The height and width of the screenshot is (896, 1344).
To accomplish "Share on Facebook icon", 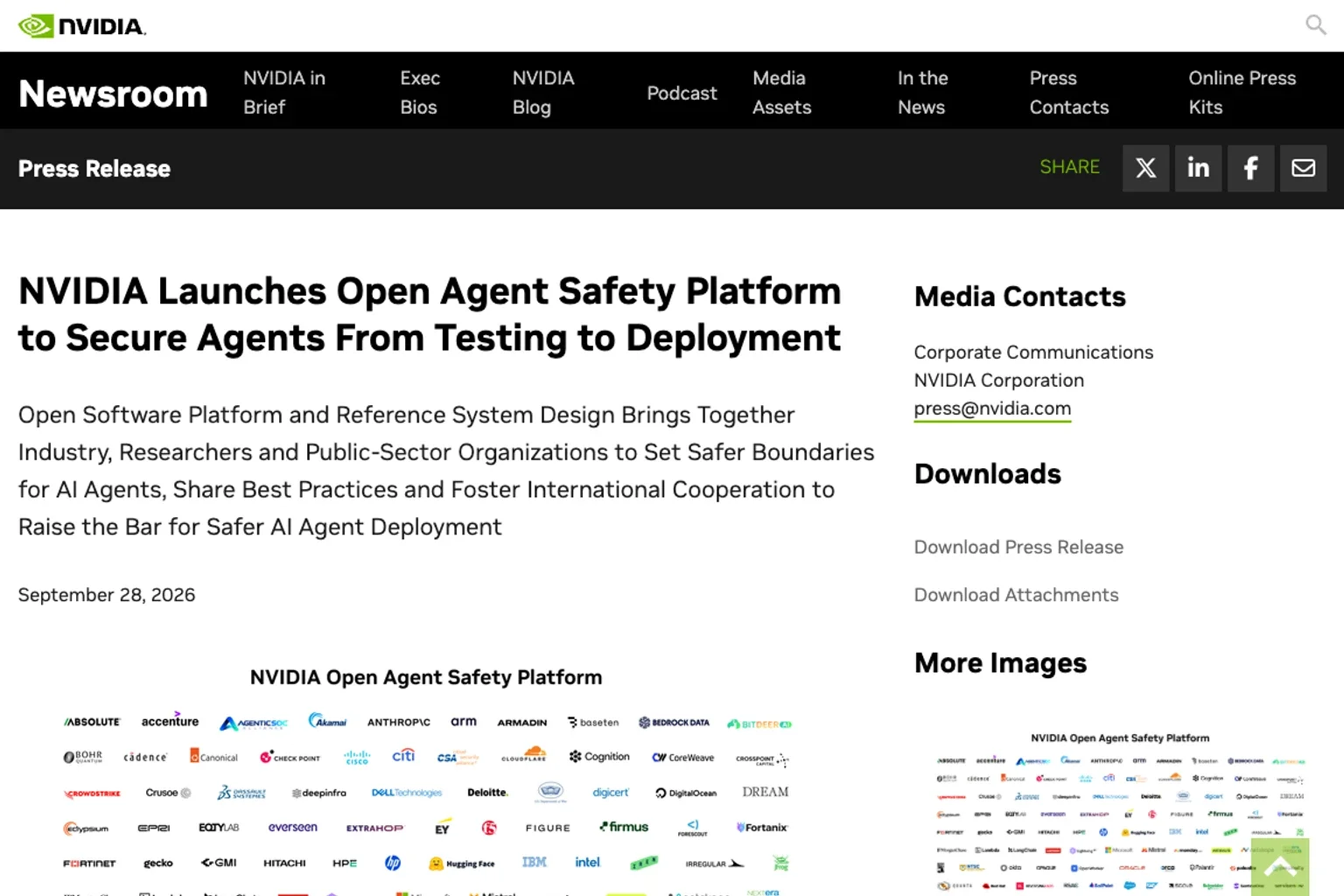I will (1250, 168).
